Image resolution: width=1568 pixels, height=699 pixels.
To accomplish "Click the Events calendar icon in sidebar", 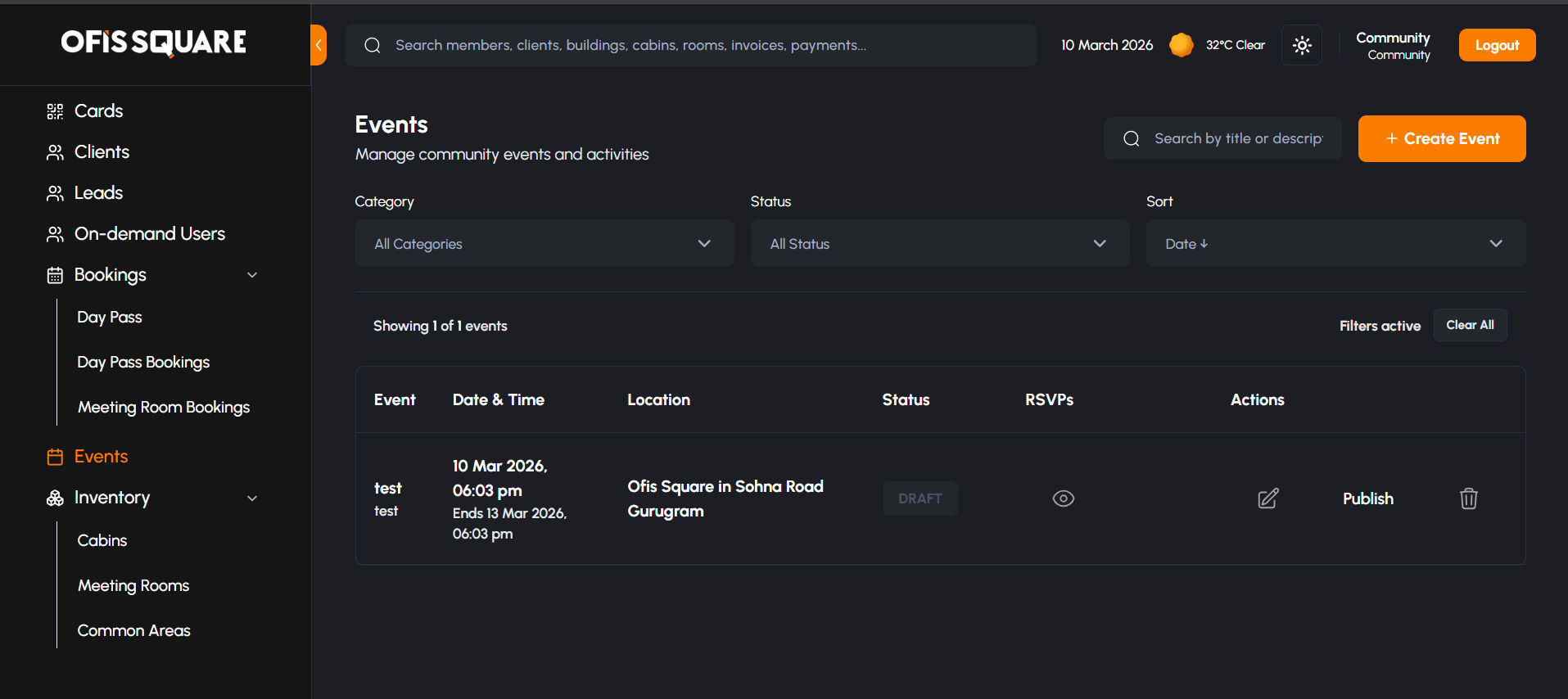I will click(55, 457).
